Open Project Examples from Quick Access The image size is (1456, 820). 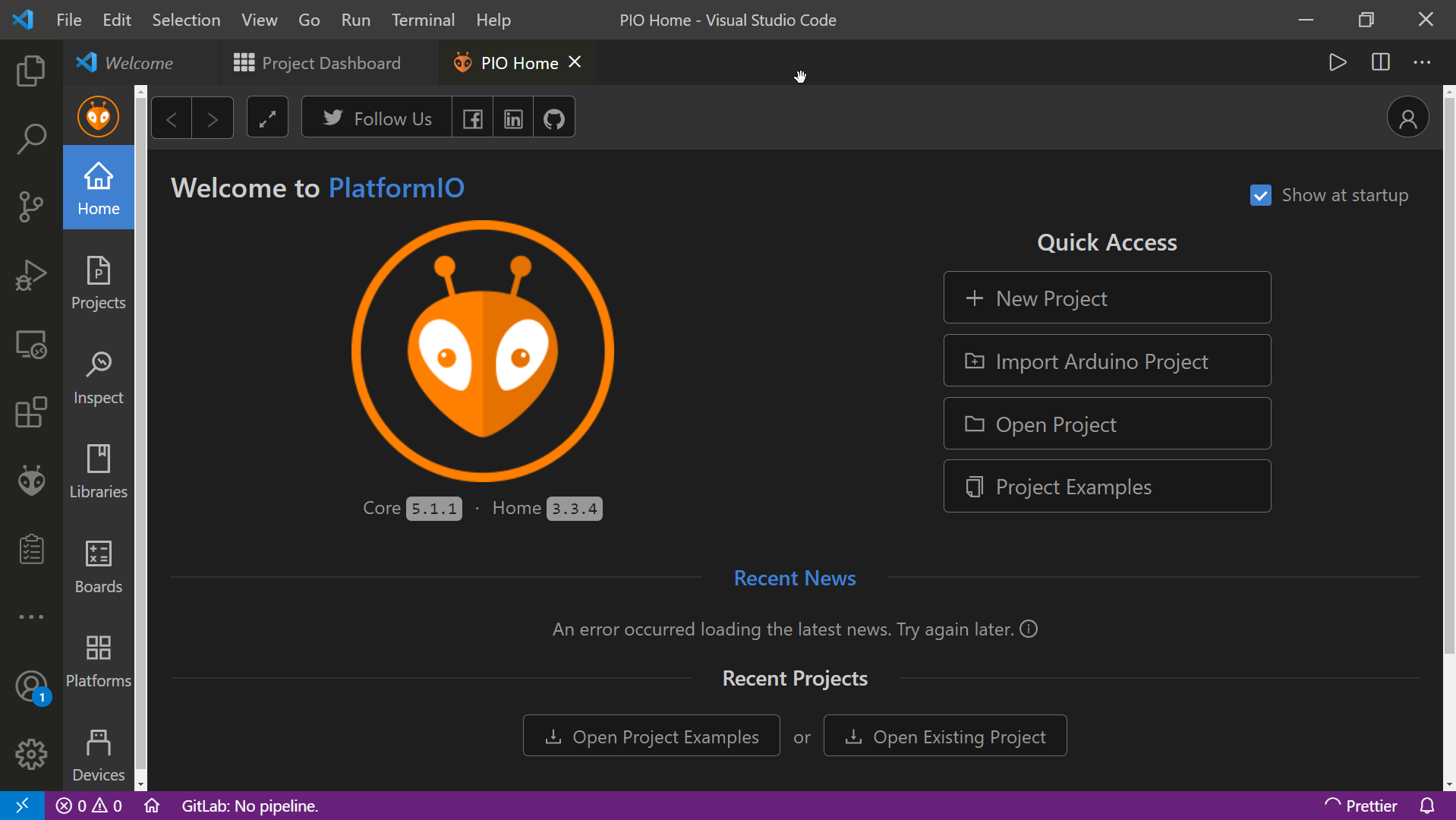pyautogui.click(x=1107, y=486)
